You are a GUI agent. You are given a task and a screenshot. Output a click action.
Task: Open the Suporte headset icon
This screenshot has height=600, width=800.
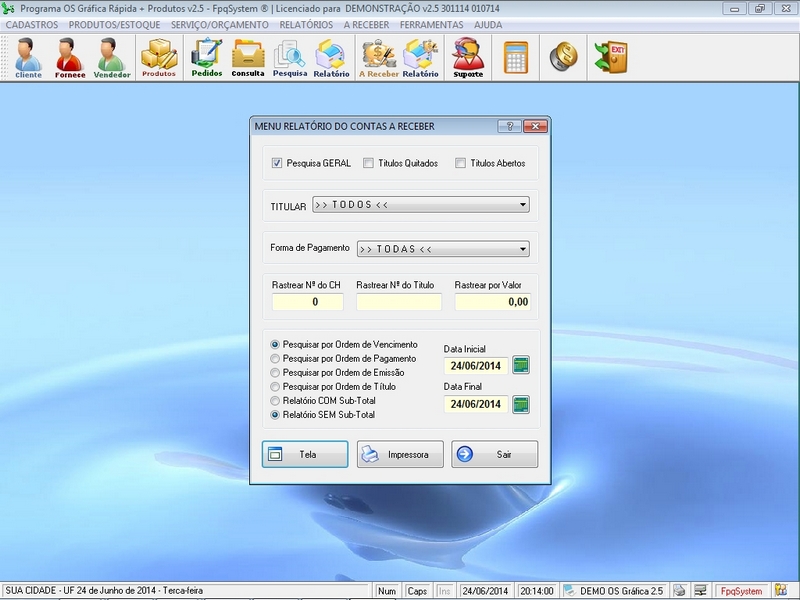coord(468,58)
